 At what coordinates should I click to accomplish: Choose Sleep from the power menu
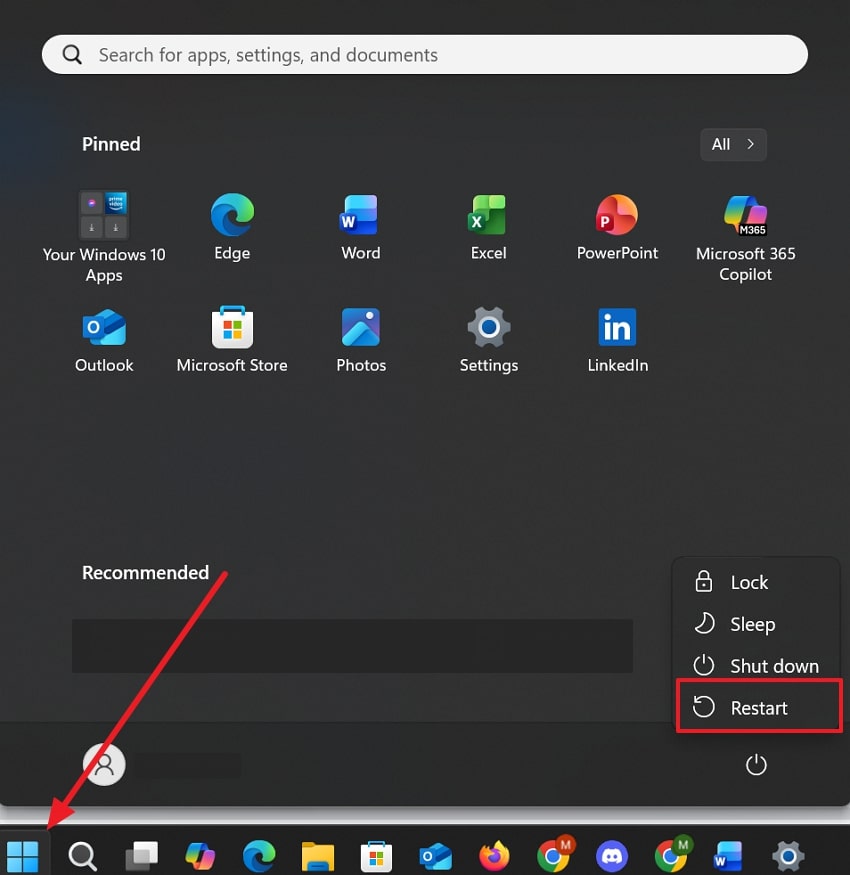point(752,623)
